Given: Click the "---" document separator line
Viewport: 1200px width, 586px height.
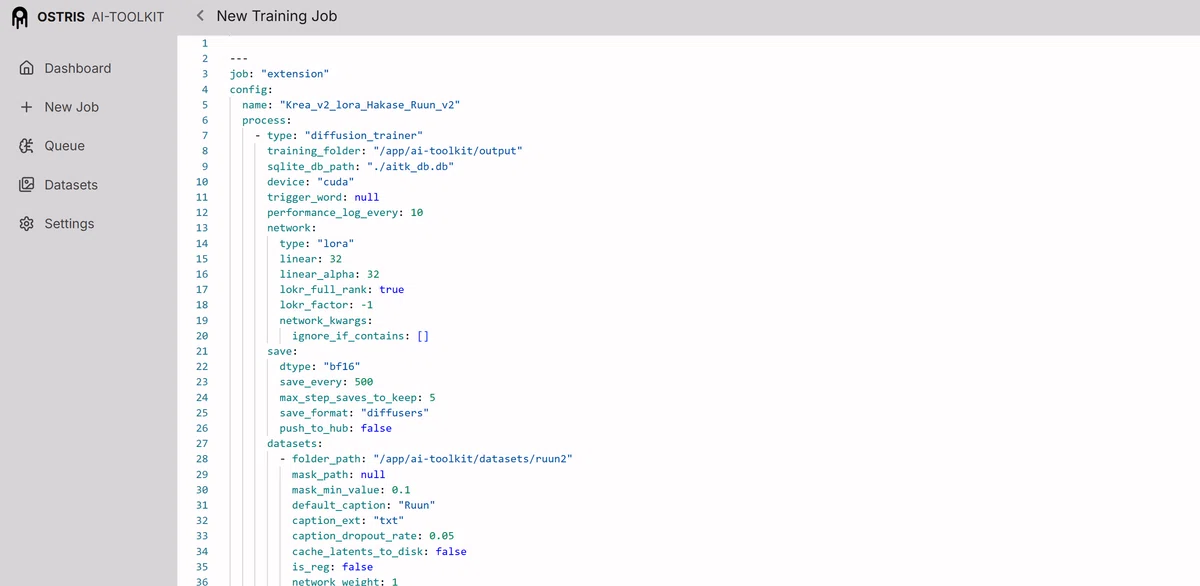Looking at the screenshot, I should pos(239,58).
